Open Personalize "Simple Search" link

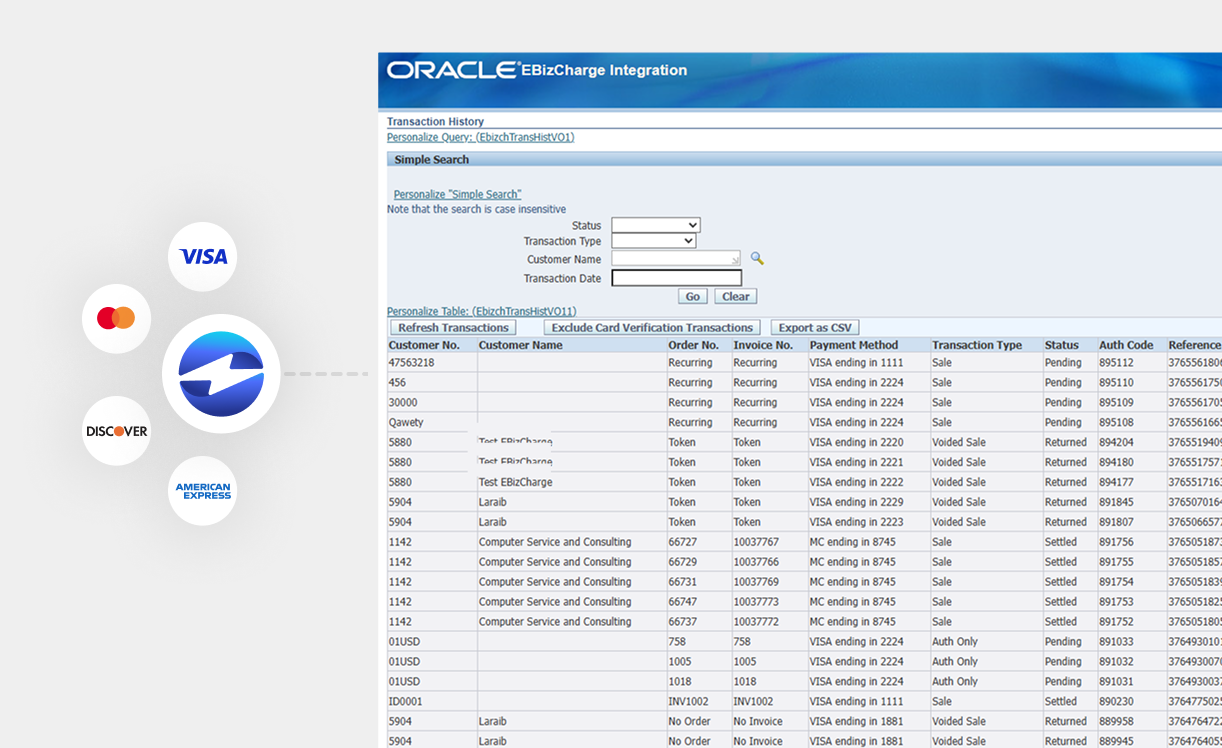[x=457, y=194]
